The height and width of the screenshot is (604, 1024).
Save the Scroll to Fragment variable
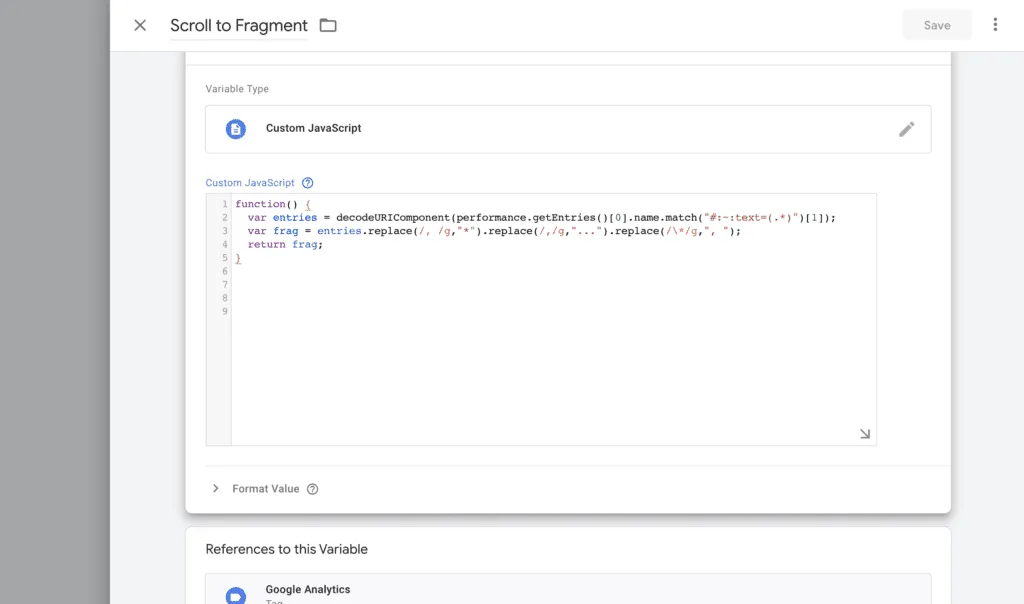[x=936, y=25]
